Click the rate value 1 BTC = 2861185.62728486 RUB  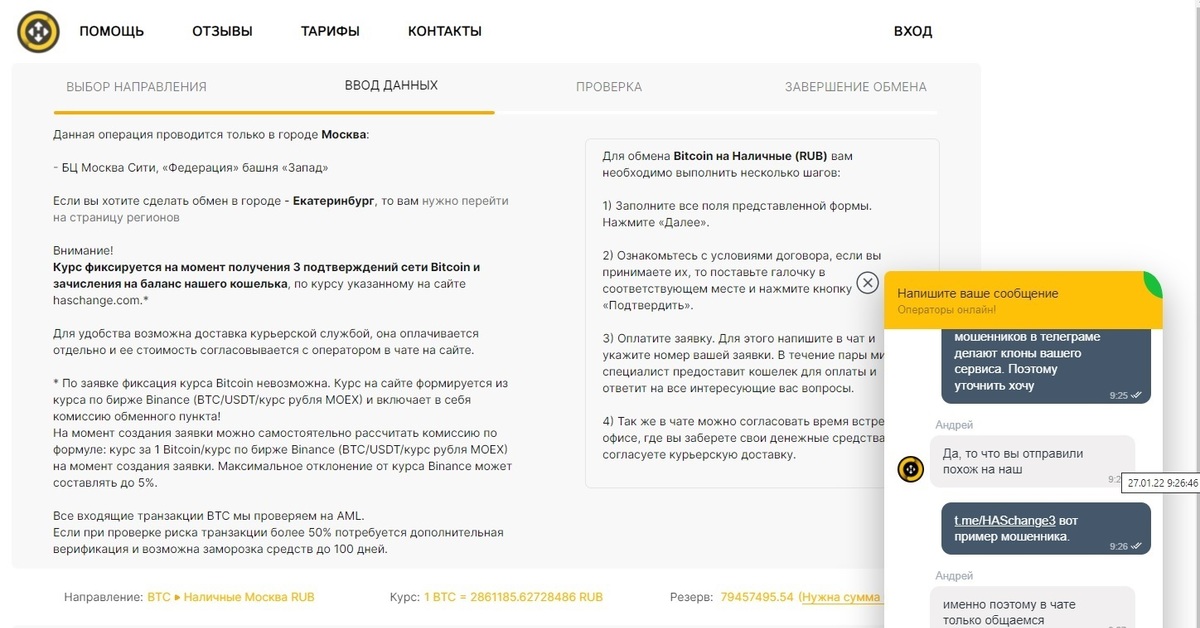[x=514, y=597]
